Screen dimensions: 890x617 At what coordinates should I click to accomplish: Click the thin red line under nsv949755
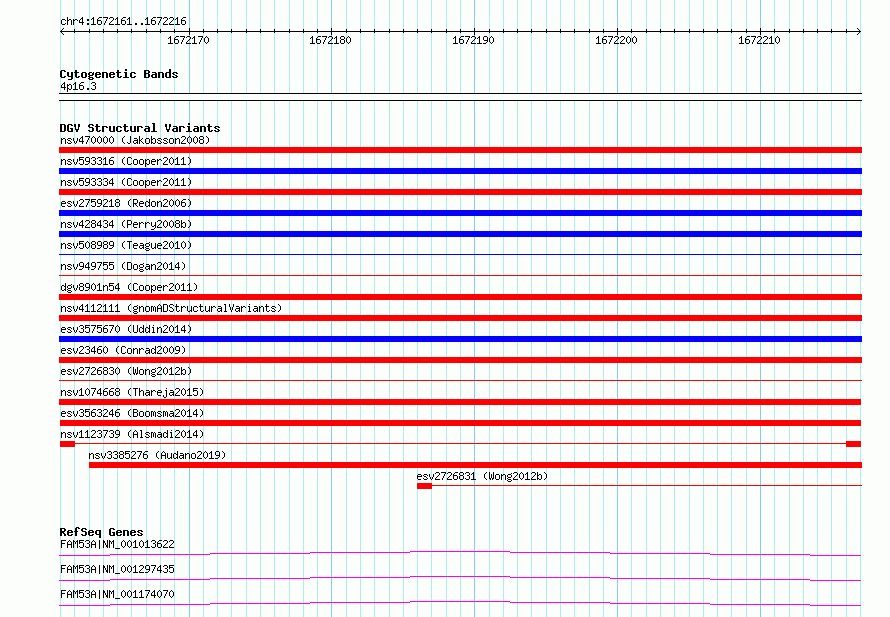[460, 275]
